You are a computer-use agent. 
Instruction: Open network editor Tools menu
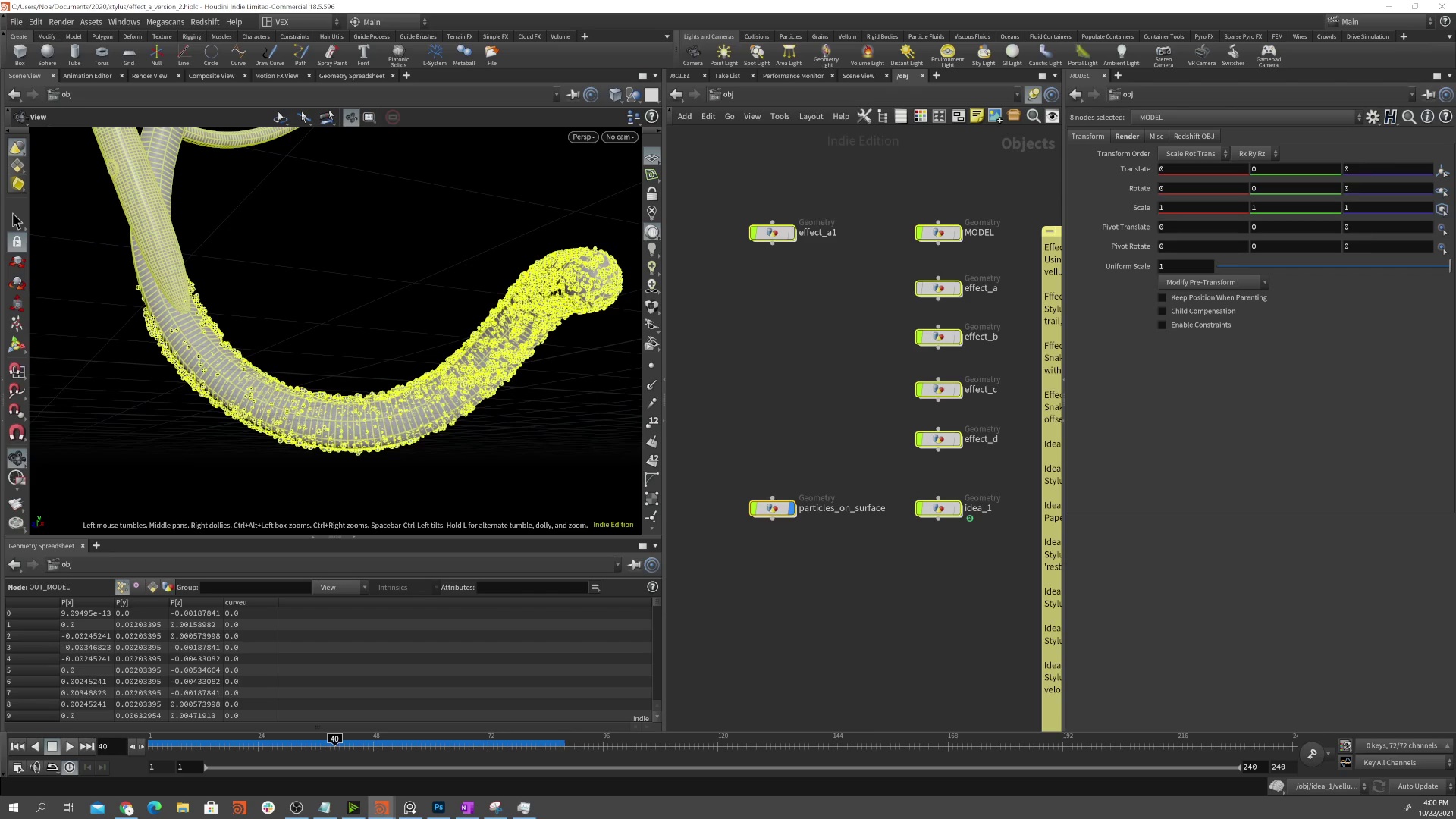[x=780, y=117]
